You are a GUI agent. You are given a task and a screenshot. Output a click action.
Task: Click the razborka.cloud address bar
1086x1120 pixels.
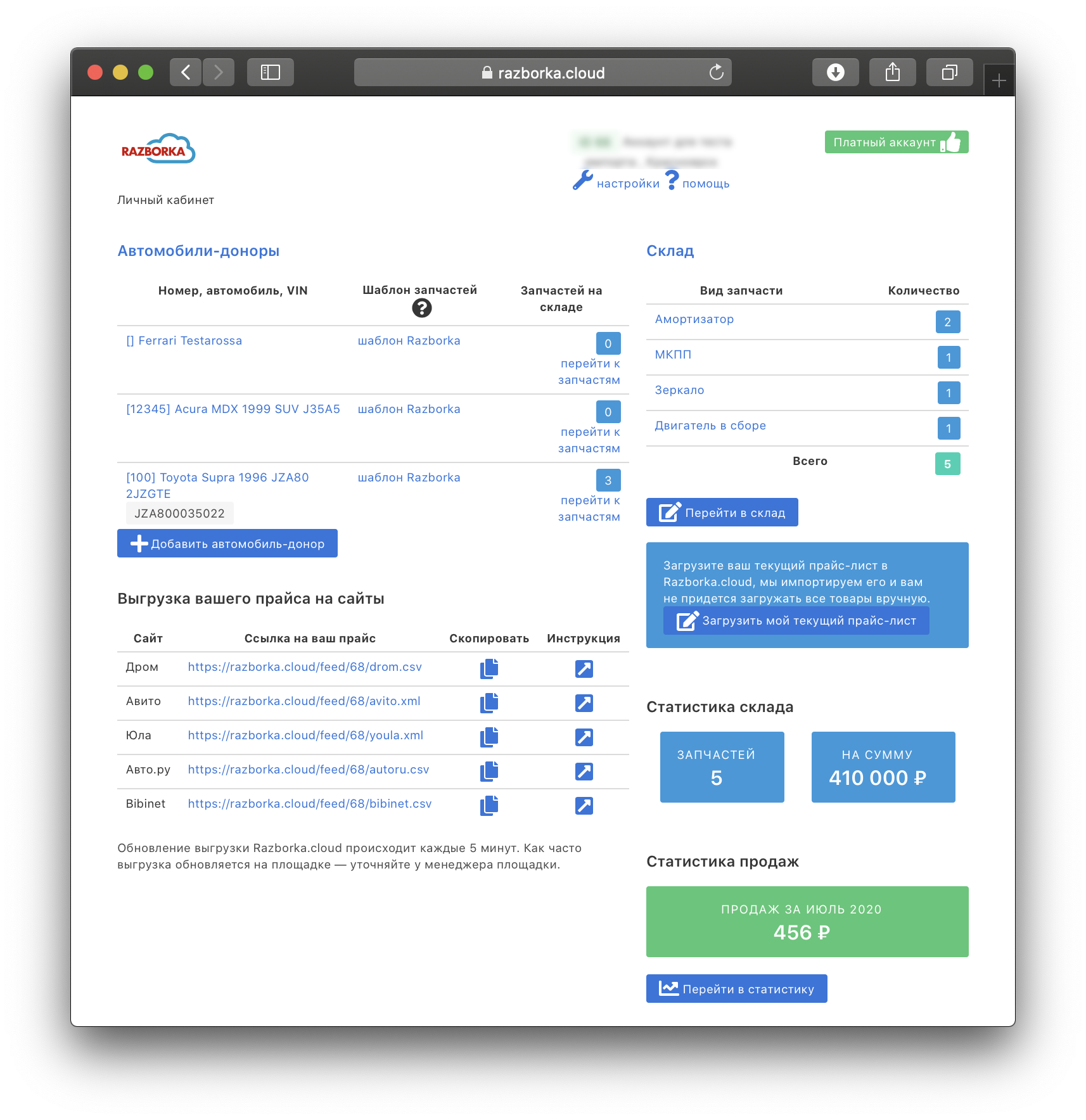click(543, 73)
